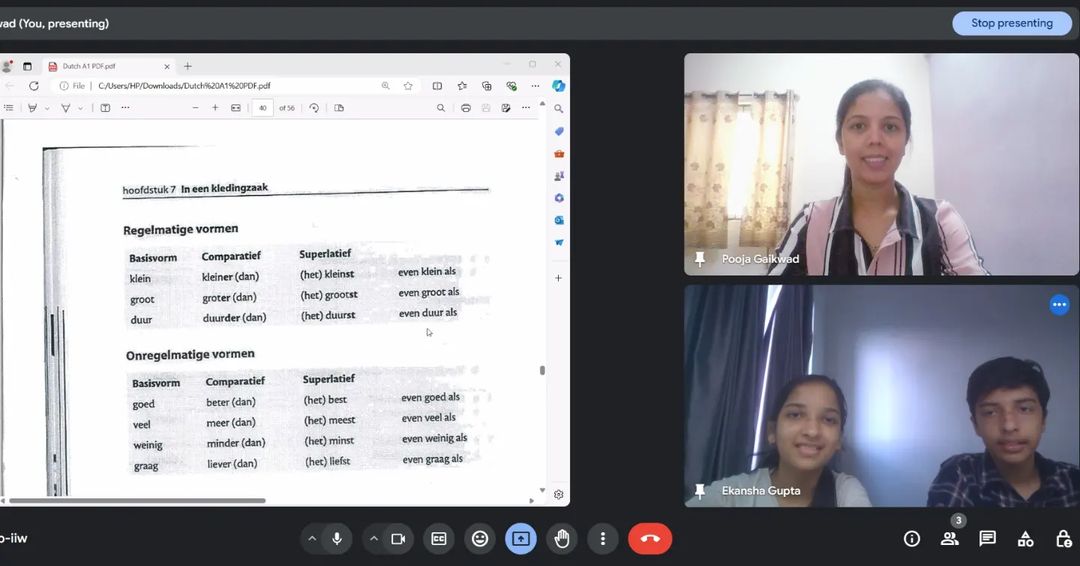
Task: Toggle the raise hand button
Action: coord(562,538)
